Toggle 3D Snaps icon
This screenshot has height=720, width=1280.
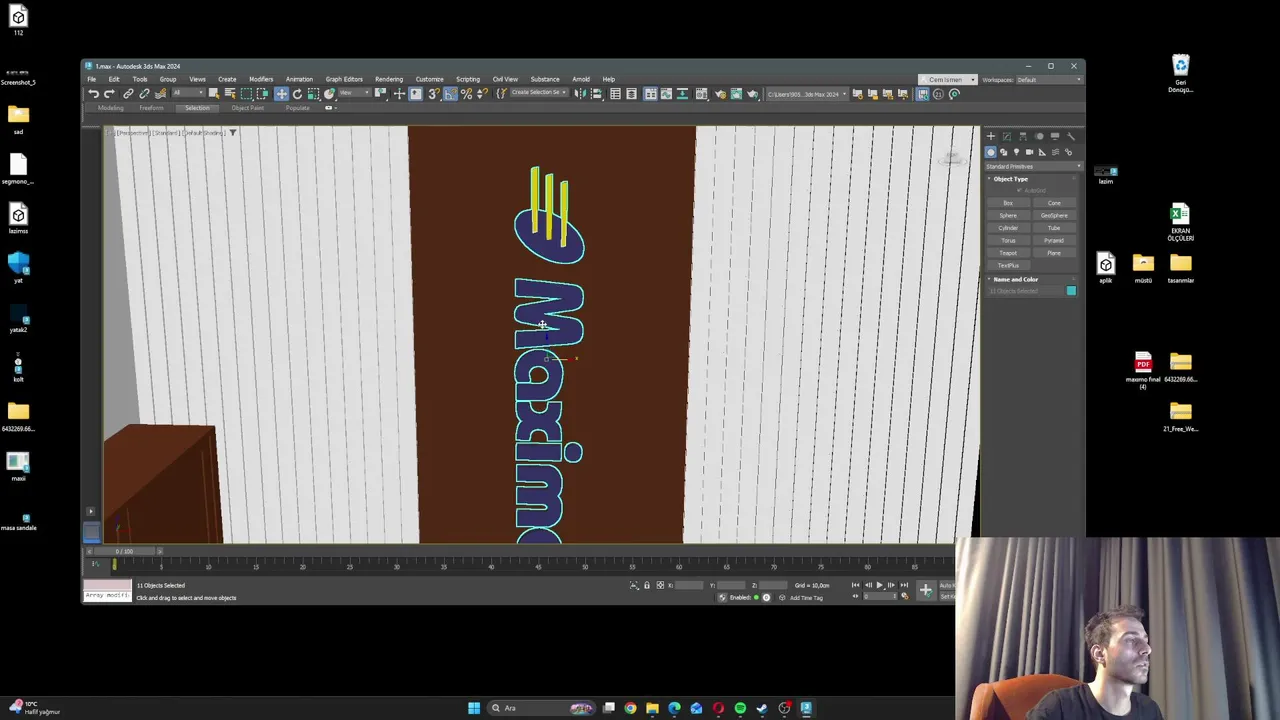433,94
